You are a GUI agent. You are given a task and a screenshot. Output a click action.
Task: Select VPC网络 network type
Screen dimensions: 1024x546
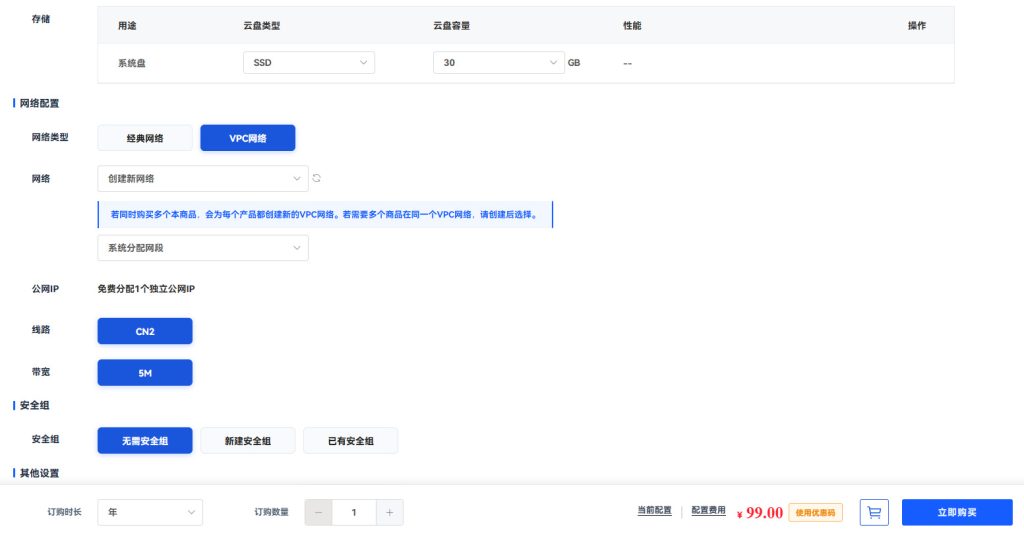[x=248, y=138]
